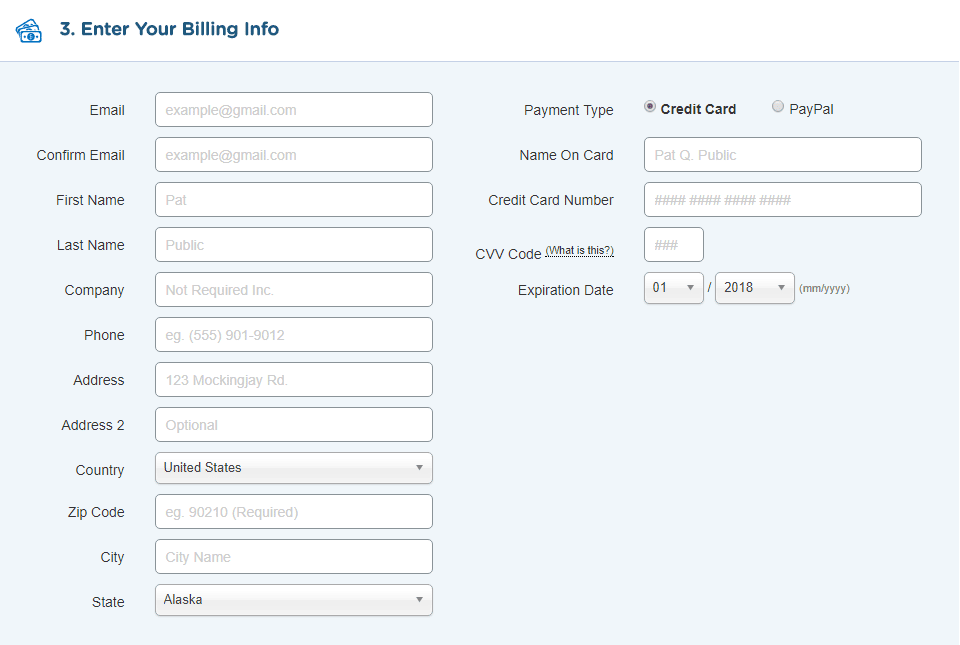The height and width of the screenshot is (645, 960).
Task: Expand the expiration year dropdown
Action: [754, 287]
